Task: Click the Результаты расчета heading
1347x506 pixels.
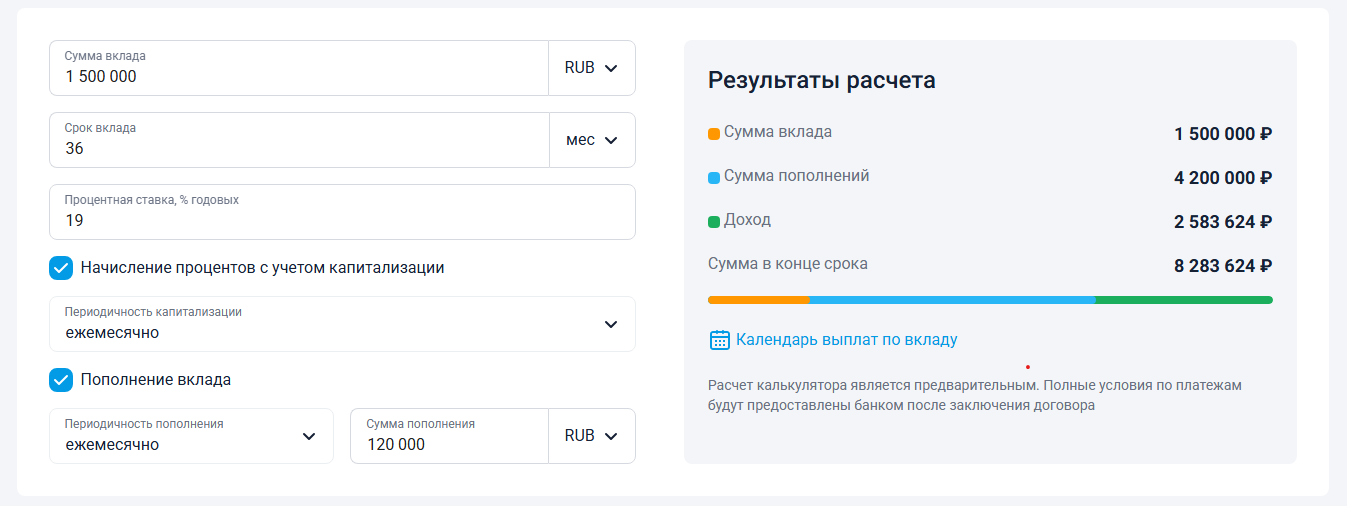Action: pyautogui.click(x=822, y=81)
